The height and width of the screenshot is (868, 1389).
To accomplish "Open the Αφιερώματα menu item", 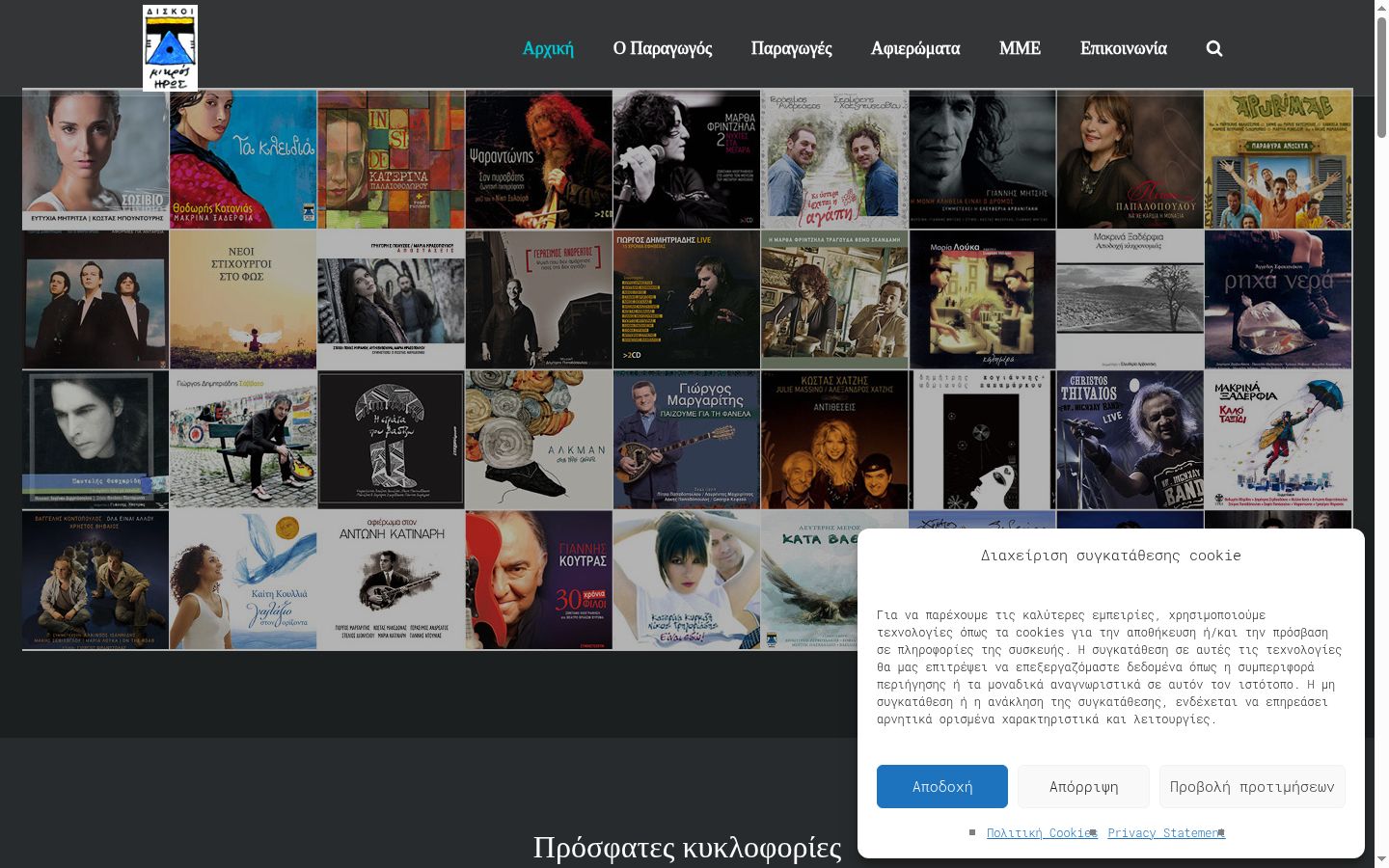I will (x=915, y=48).
